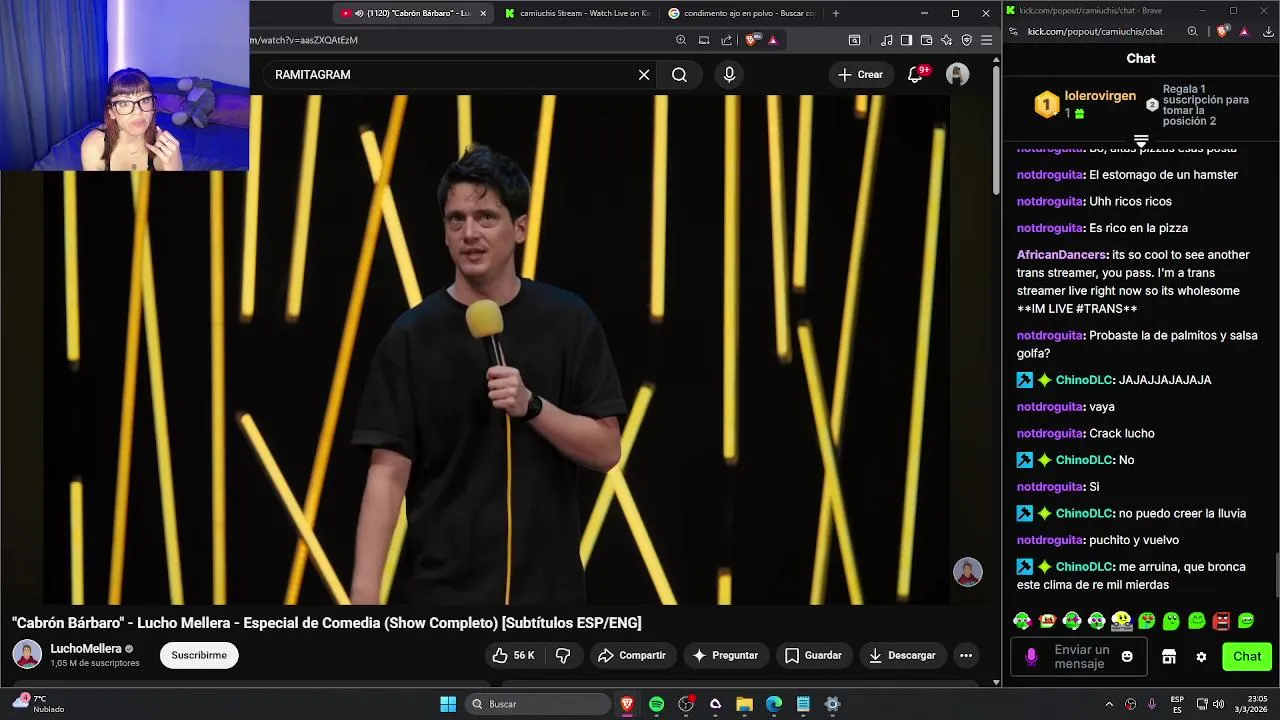Image resolution: width=1280 pixels, height=720 pixels.
Task: Click the music note media control icon
Action: click(x=887, y=40)
